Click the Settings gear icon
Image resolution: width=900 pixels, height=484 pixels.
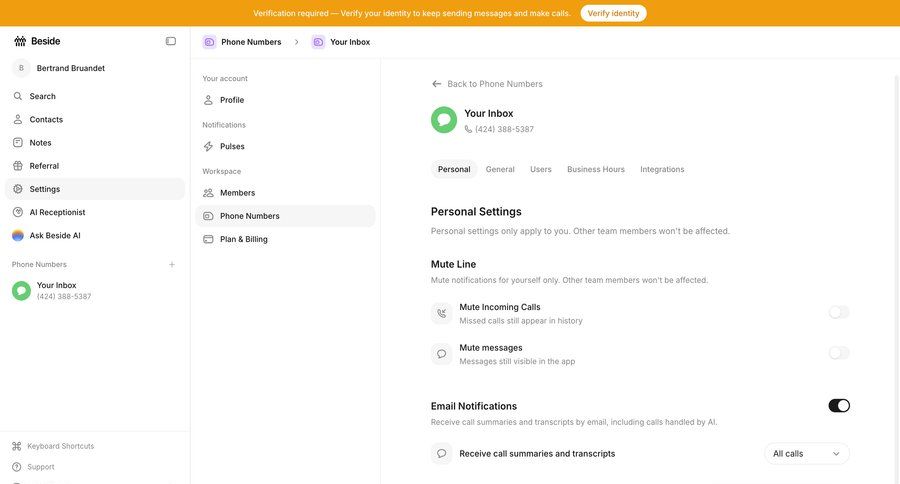pos(18,189)
